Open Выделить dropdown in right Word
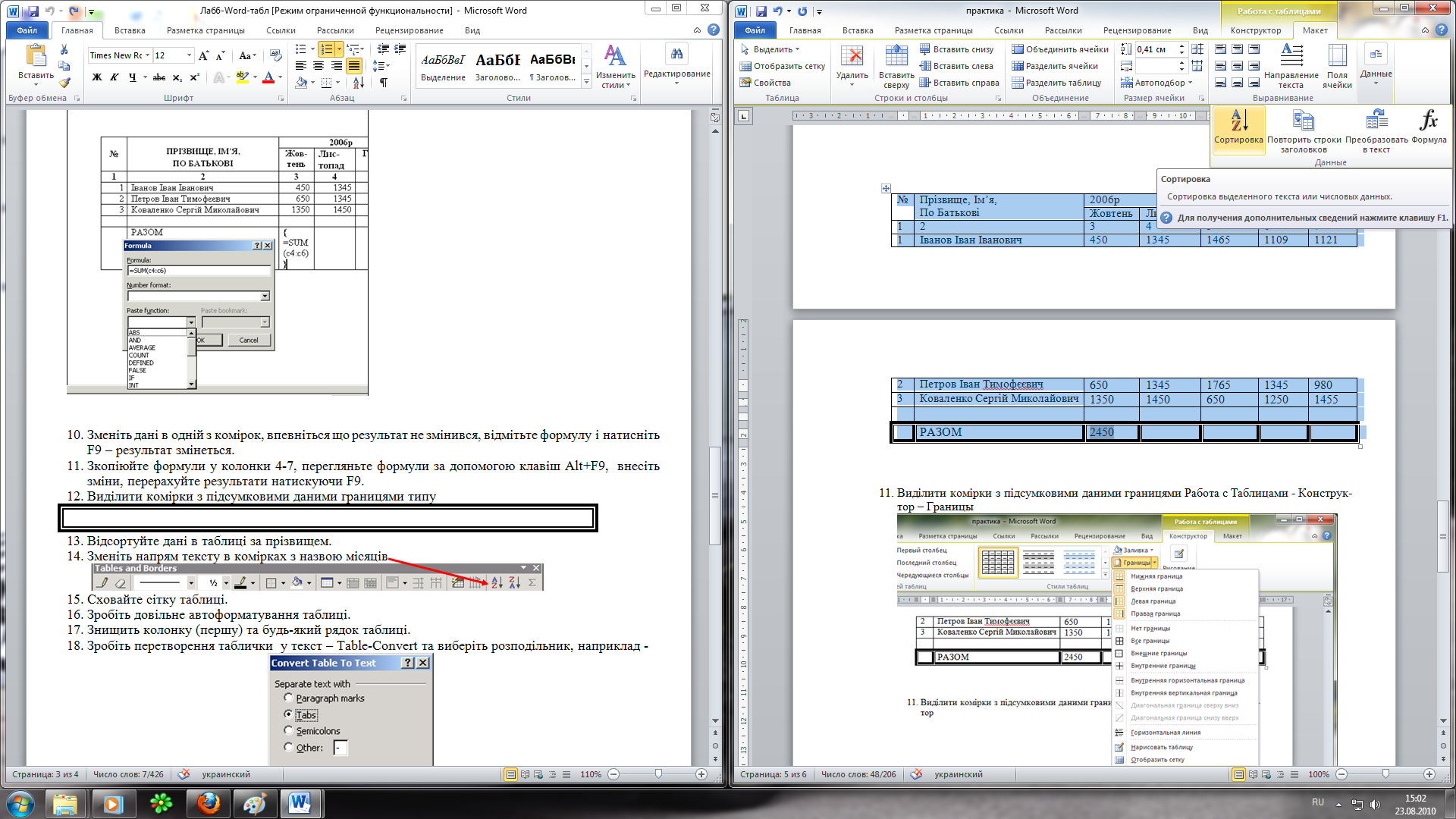Image resolution: width=1456 pixels, height=819 pixels. pos(770,49)
